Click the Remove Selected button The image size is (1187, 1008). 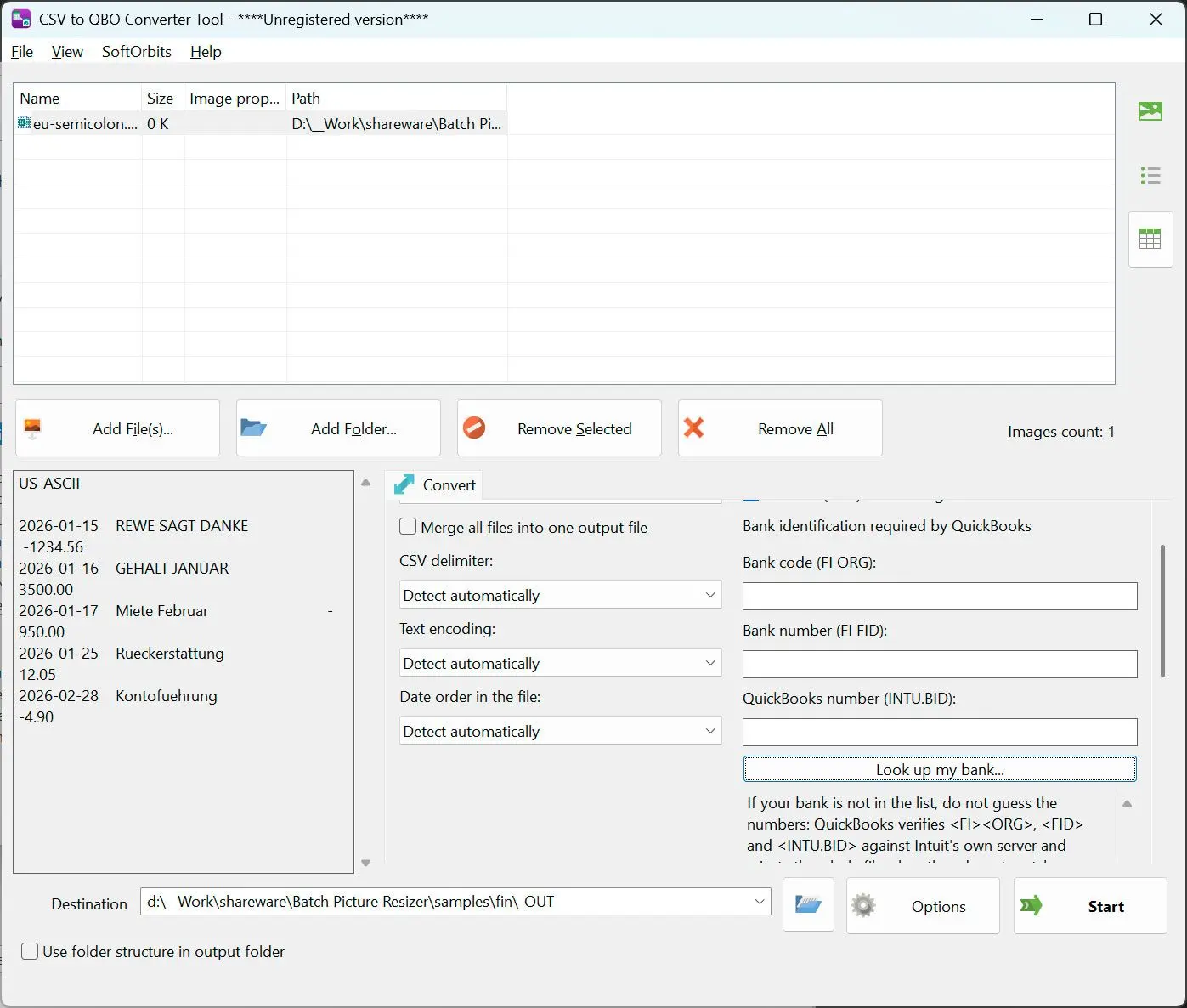(x=559, y=428)
